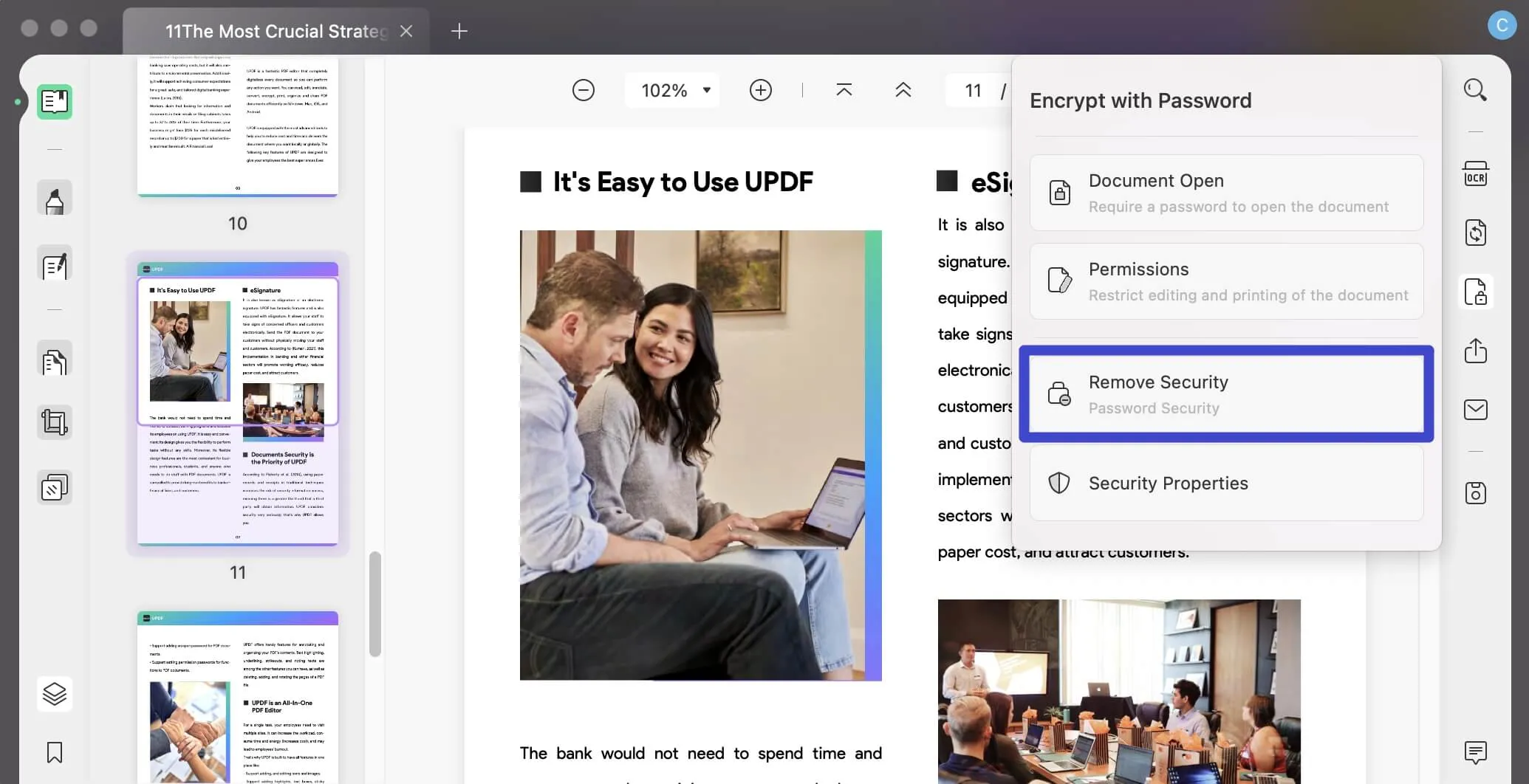The image size is (1529, 784).
Task: Launch the OCR tool
Action: (x=1475, y=173)
